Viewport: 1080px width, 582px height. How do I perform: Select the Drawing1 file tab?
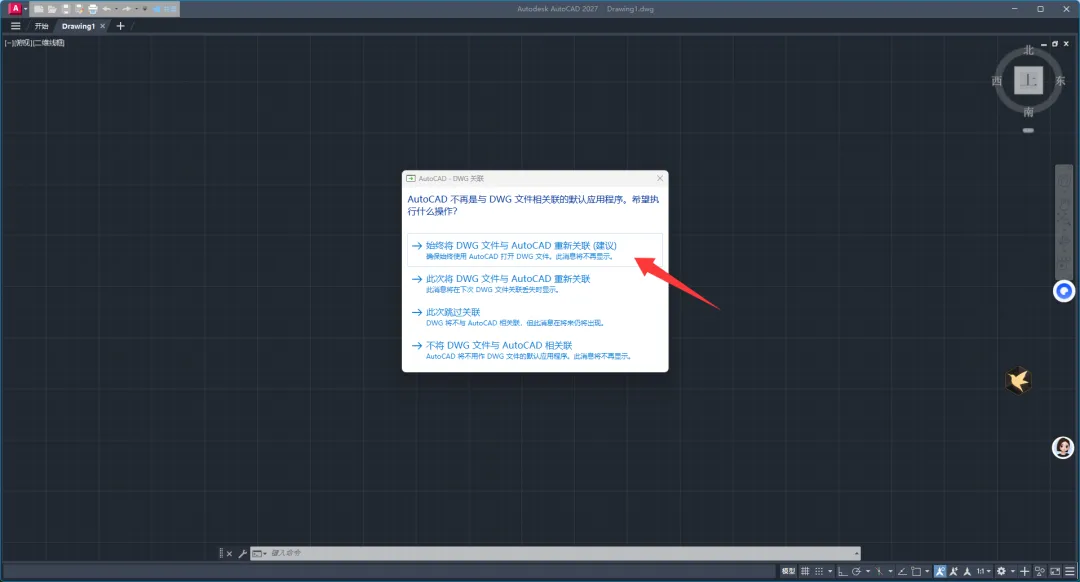(78, 26)
